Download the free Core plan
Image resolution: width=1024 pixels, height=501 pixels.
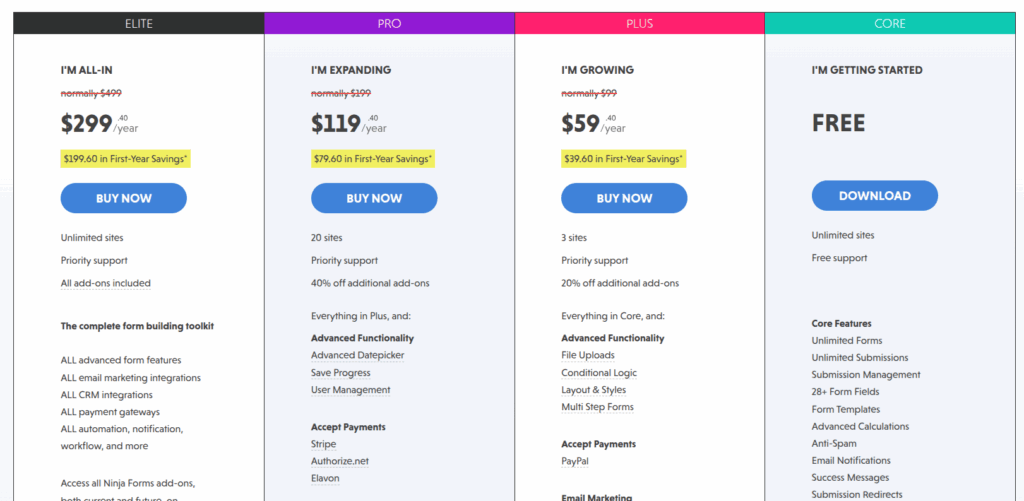click(874, 196)
